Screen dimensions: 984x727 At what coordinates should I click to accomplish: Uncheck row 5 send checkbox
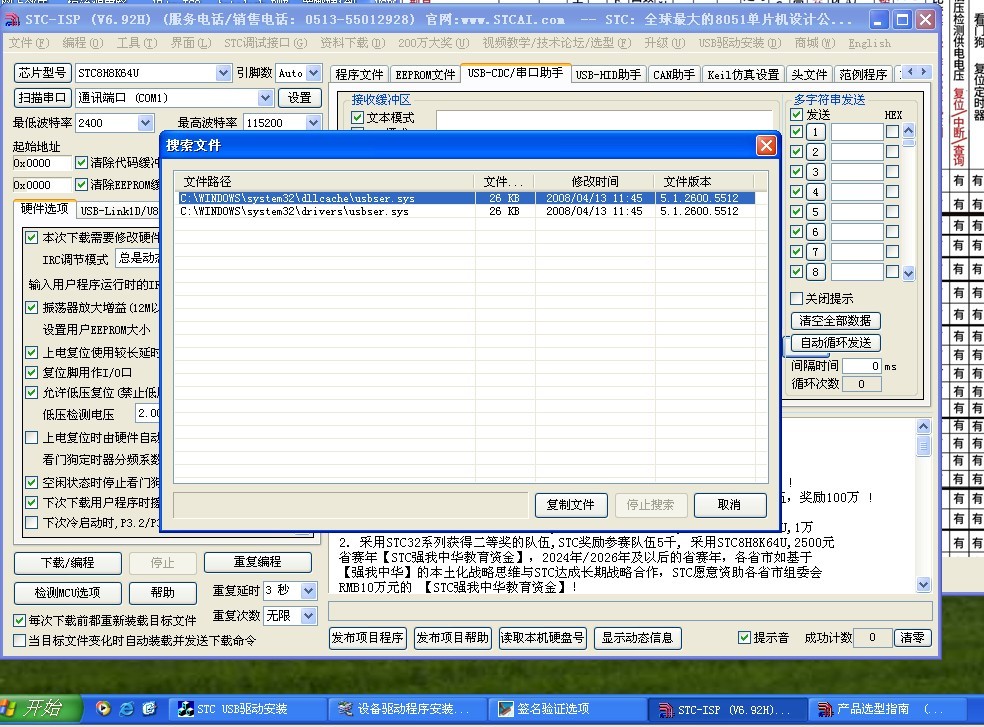click(x=796, y=212)
